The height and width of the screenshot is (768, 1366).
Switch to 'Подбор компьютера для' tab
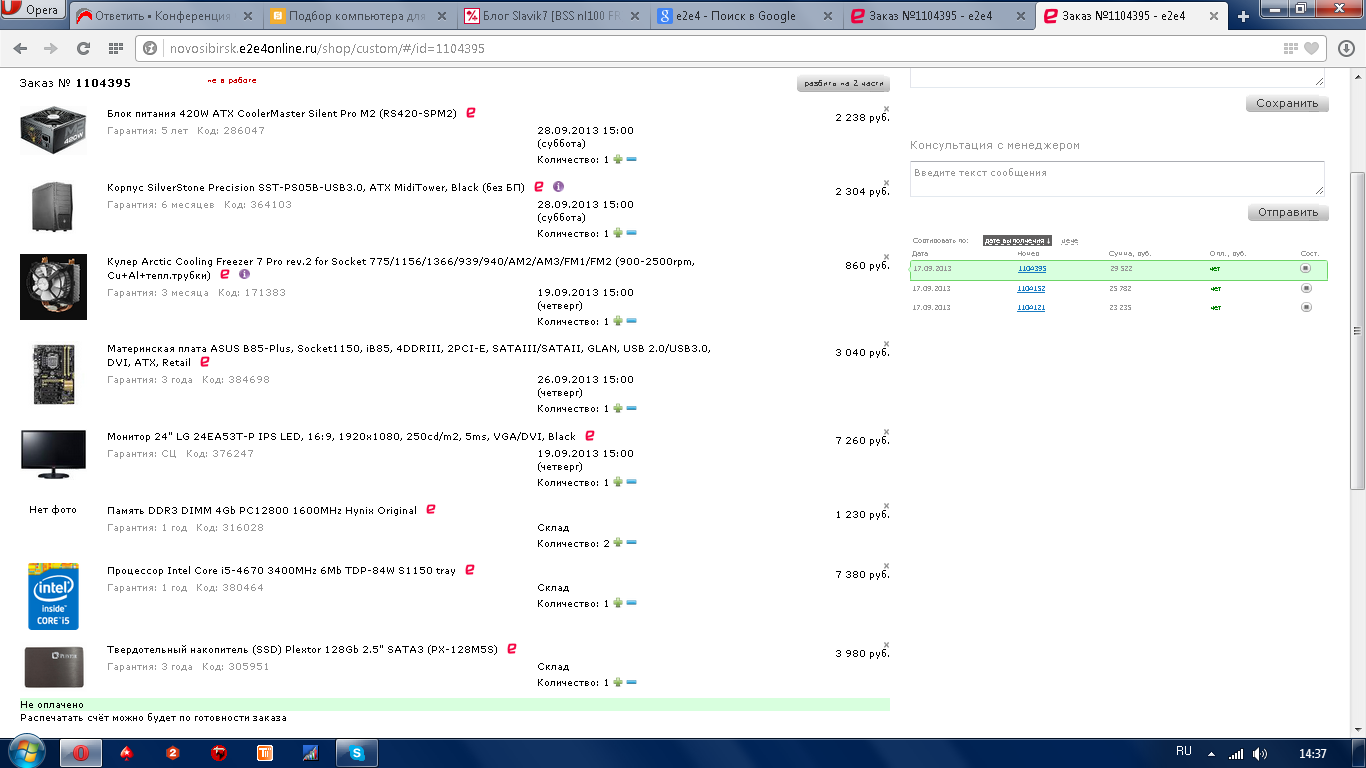click(x=360, y=16)
